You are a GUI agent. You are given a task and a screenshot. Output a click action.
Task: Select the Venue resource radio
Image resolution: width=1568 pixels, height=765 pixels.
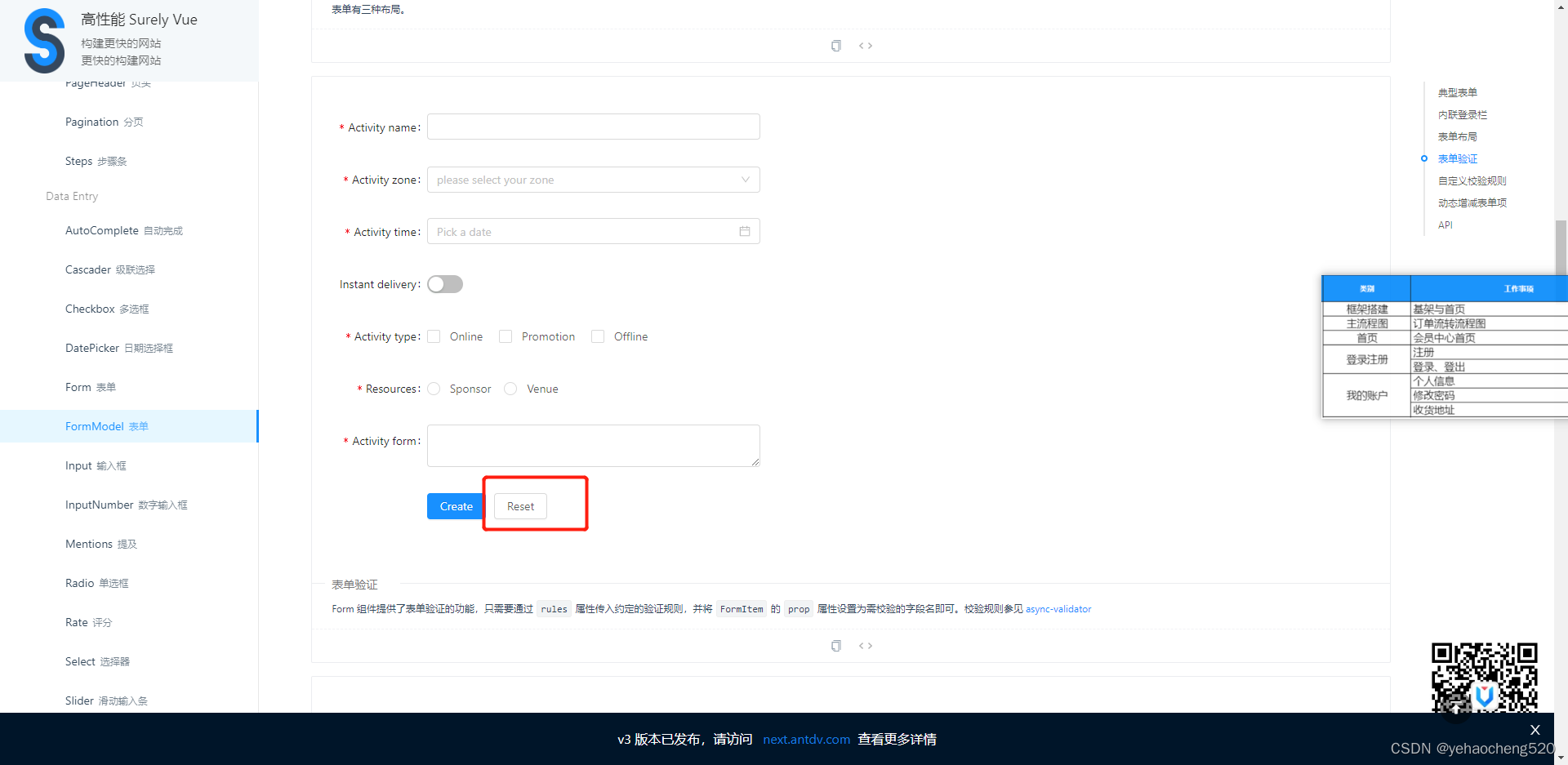pos(510,389)
